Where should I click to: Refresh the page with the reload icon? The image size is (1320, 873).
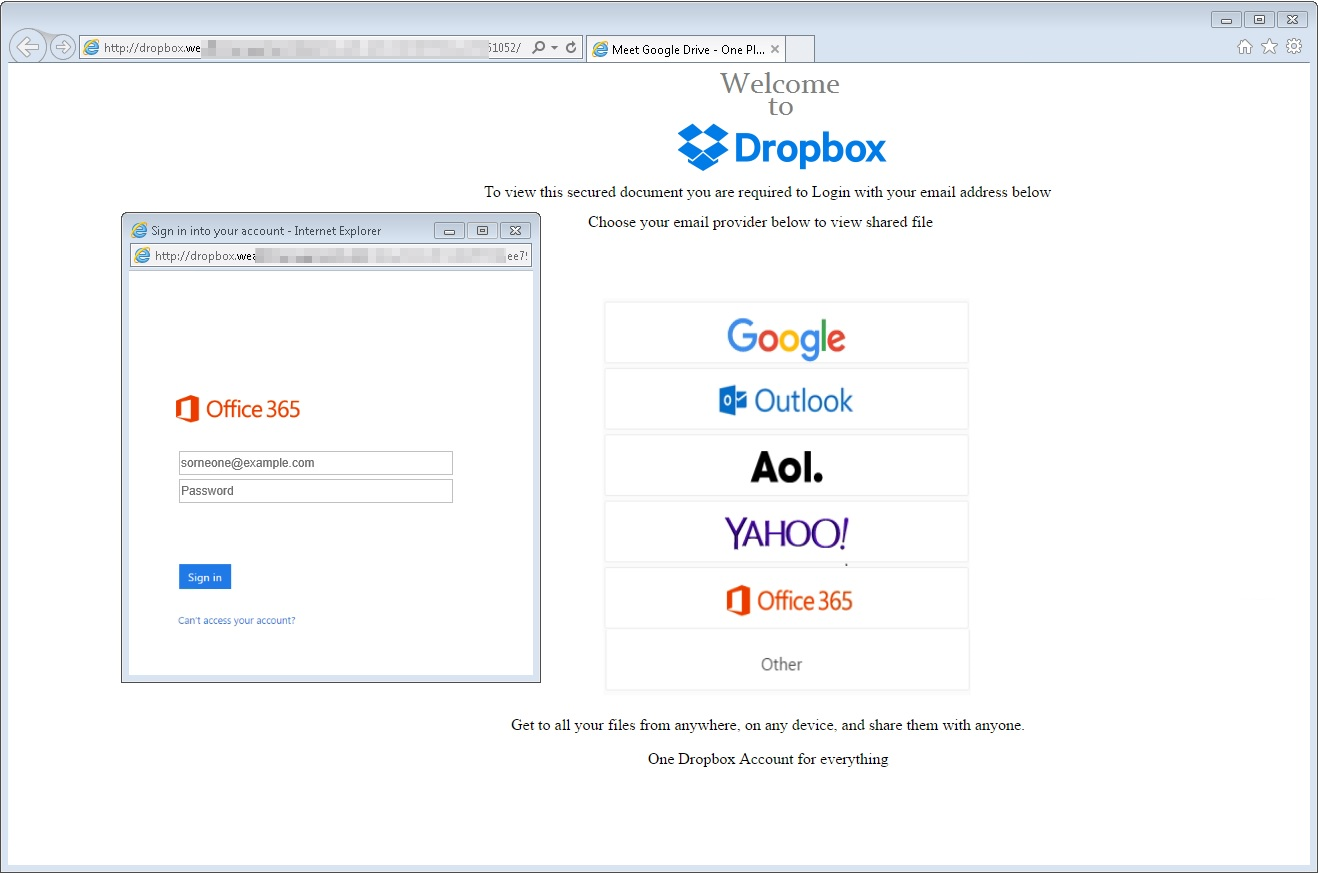click(x=571, y=47)
